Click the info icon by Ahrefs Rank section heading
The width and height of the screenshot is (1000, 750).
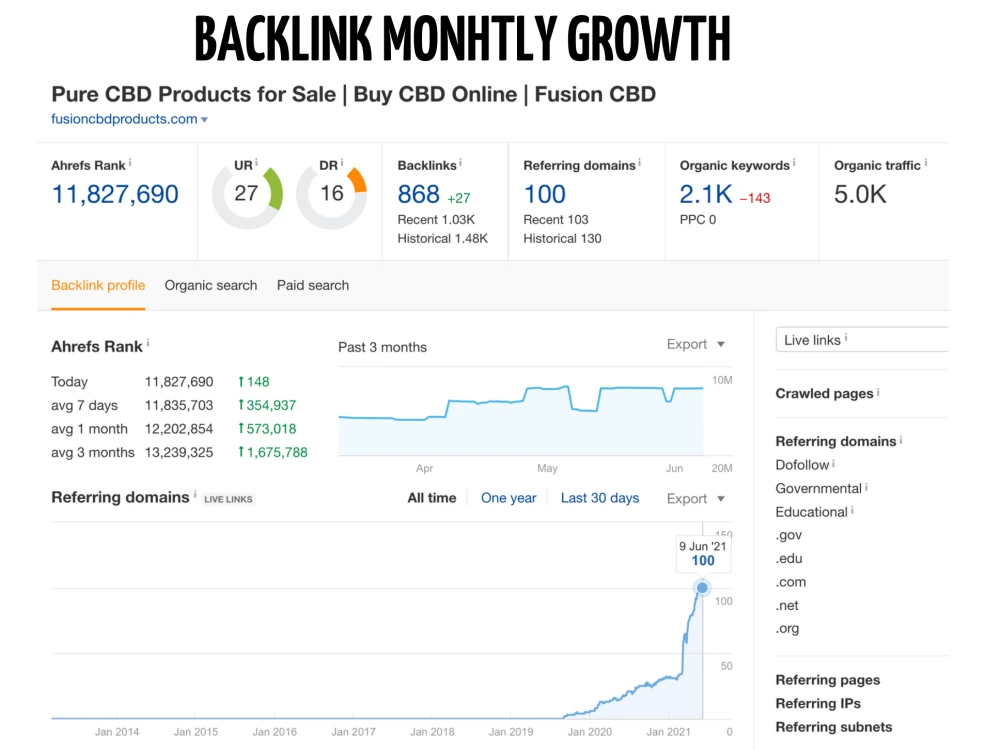click(x=148, y=343)
